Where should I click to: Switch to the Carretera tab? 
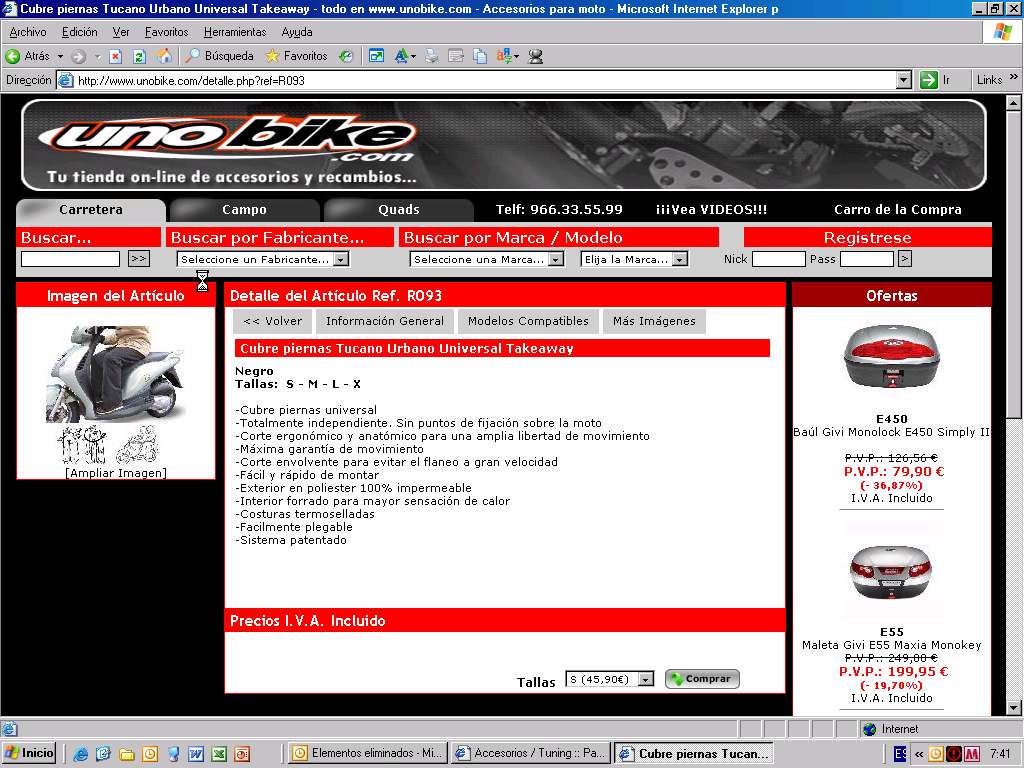[91, 210]
